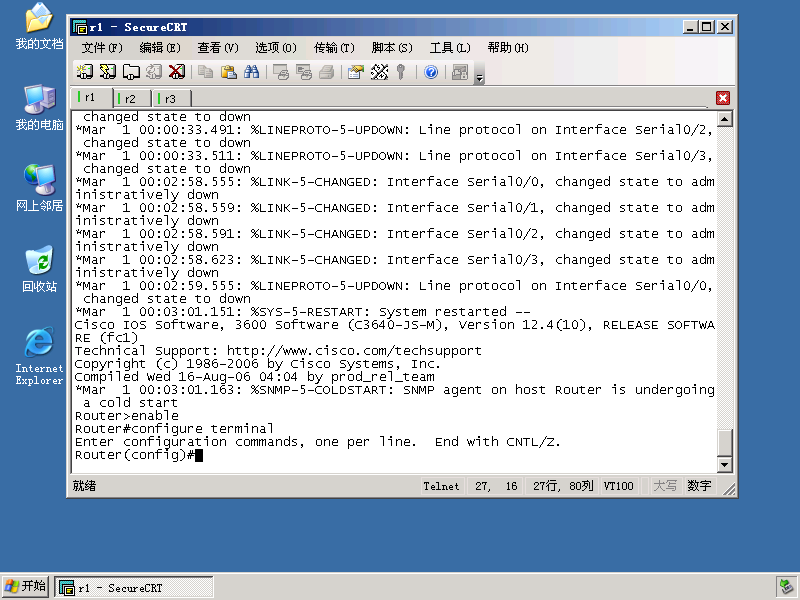Click the Router#configure terminal line
Viewport: 800px width, 600px height.
click(174, 429)
